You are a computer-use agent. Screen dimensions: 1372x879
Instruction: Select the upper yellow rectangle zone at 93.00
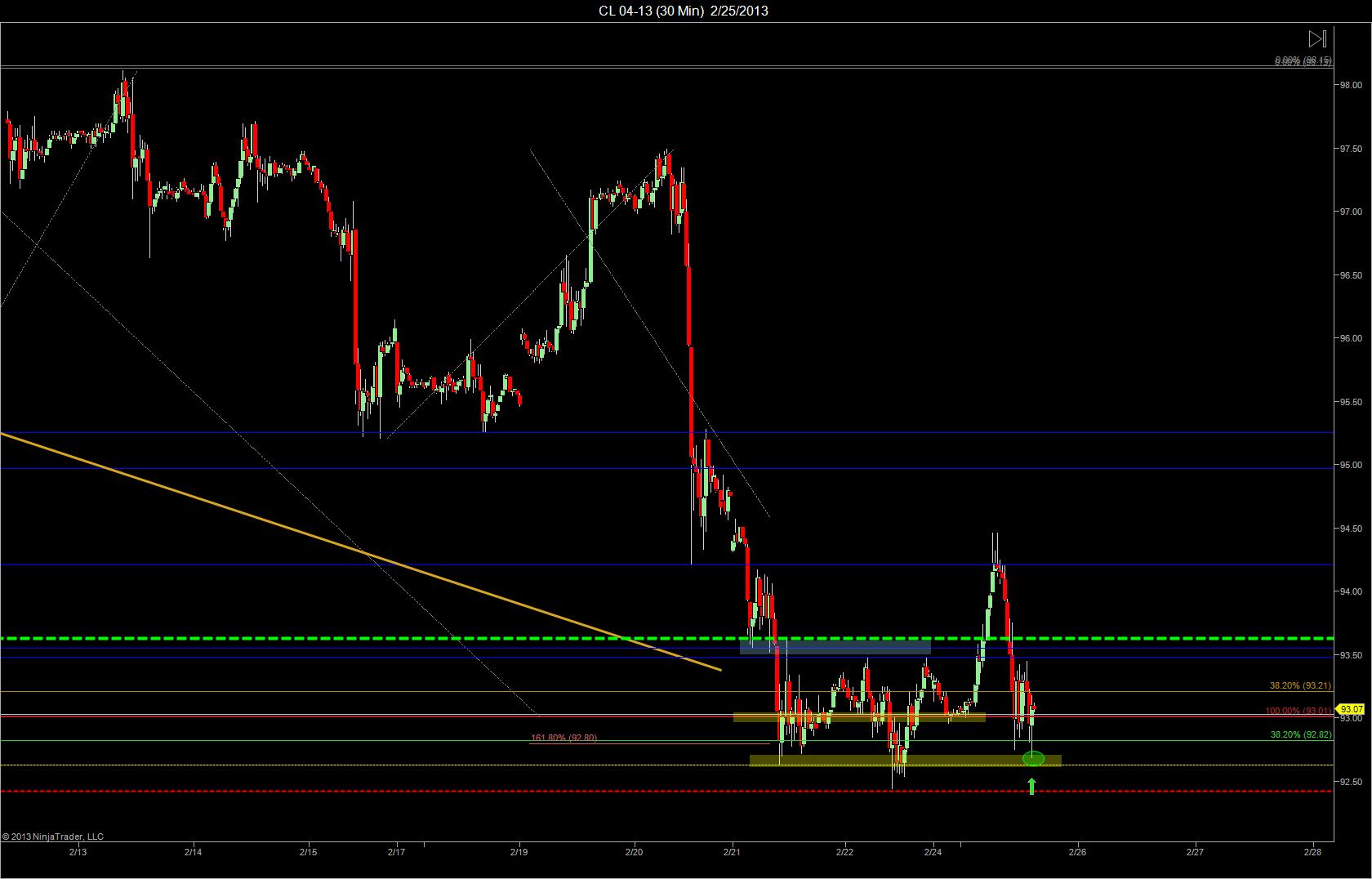[859, 717]
